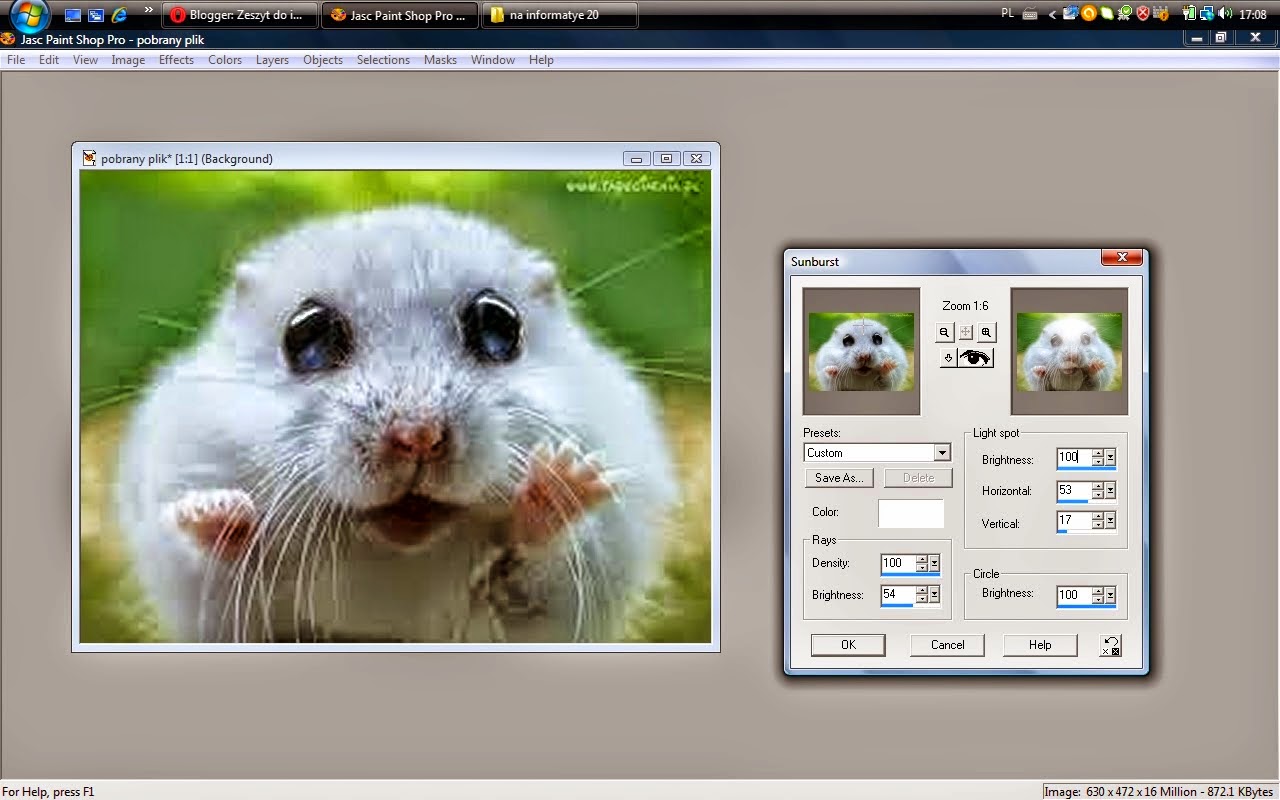The width and height of the screenshot is (1280, 800).
Task: Click the Internet Explorer quick launch icon
Action: point(119,15)
